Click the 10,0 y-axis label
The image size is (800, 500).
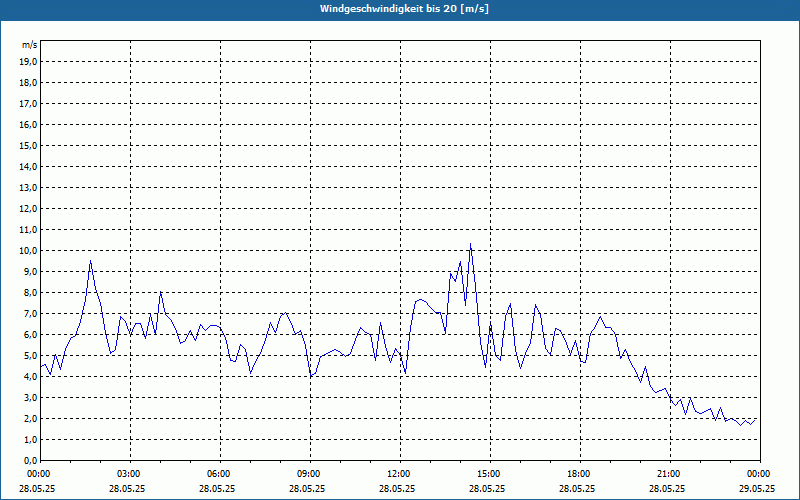29,251
